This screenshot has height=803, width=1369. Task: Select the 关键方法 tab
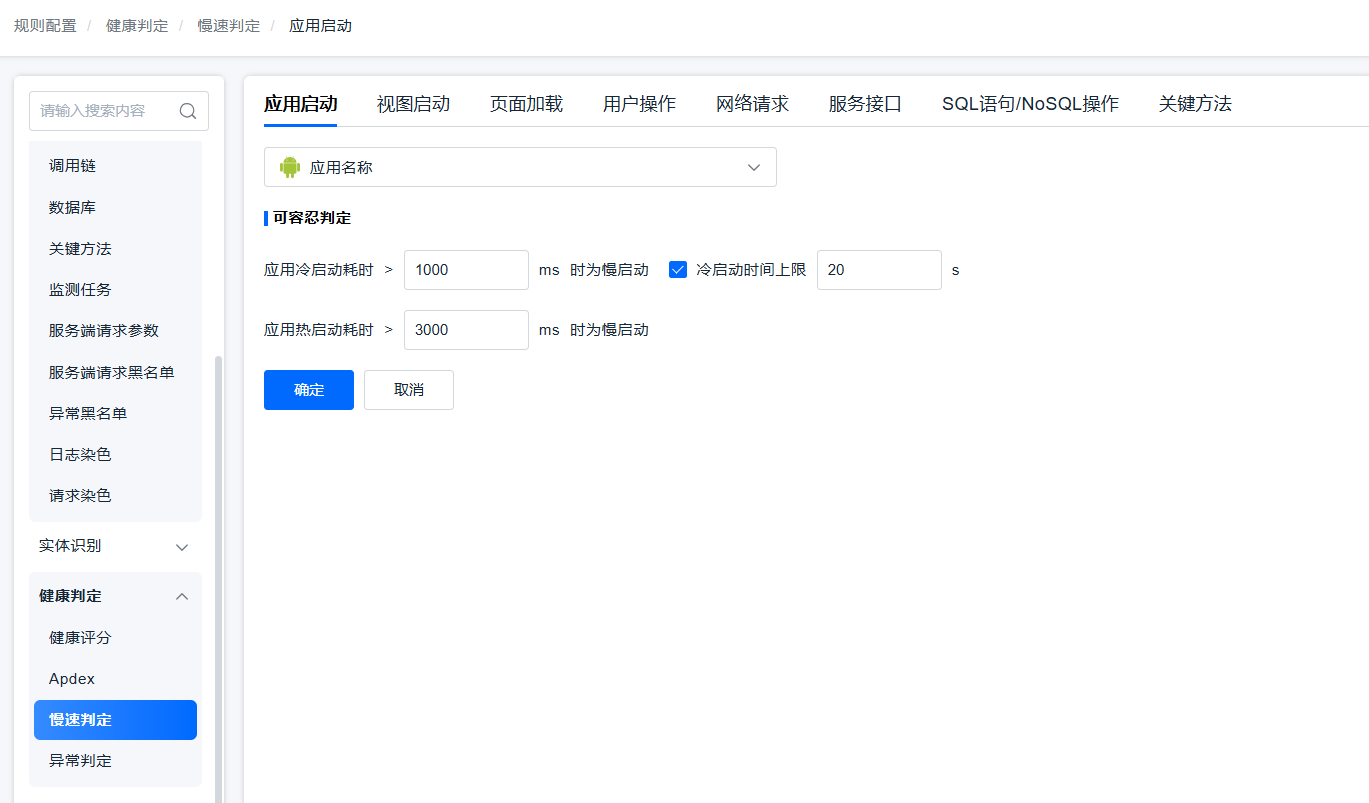pyautogui.click(x=1195, y=104)
